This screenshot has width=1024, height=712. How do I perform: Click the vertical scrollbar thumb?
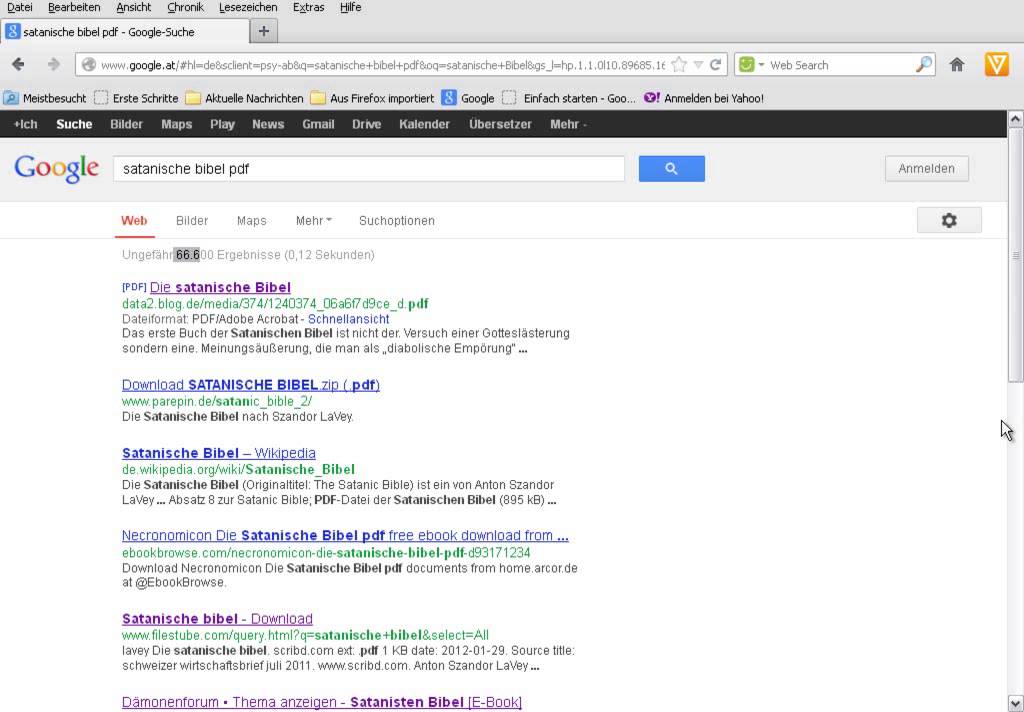[x=1016, y=255]
